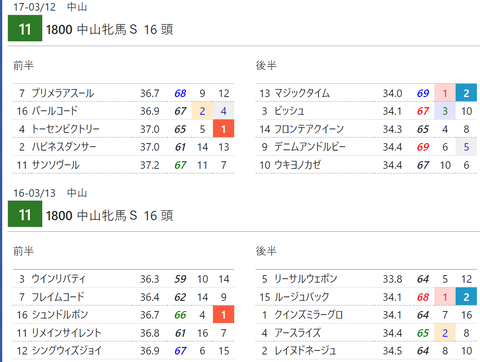Click the 2017 race title 1800 中山牝馬S
Screen dimensions: 480x362
(x=92, y=30)
